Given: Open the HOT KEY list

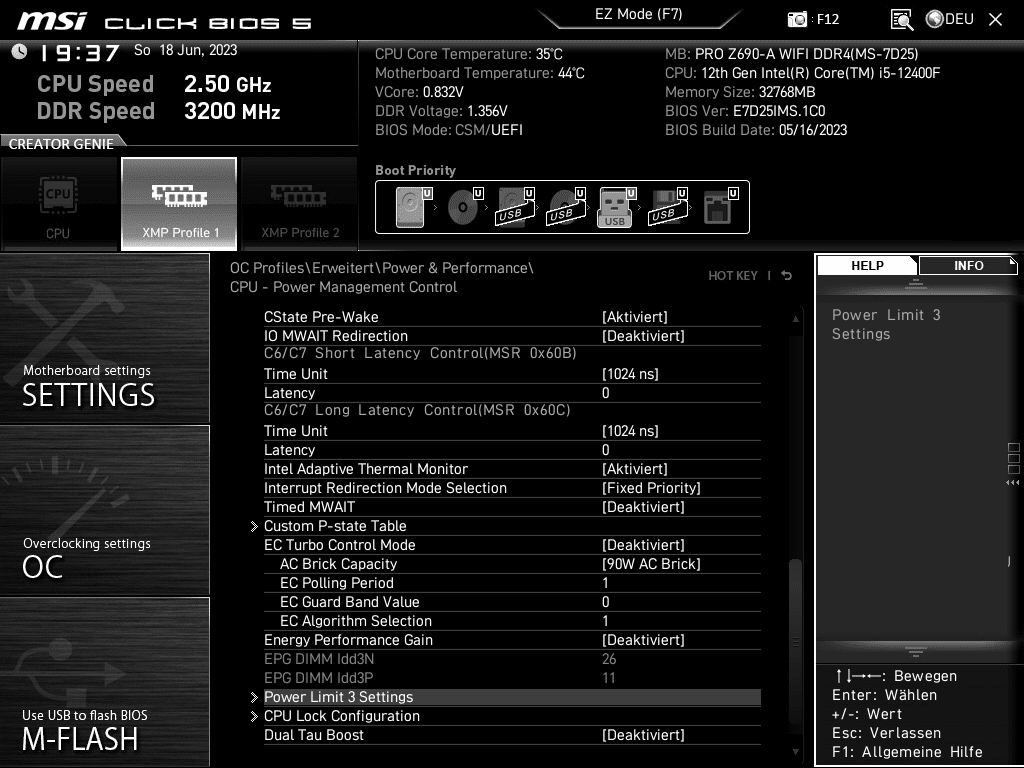Looking at the screenshot, I should pyautogui.click(x=733, y=276).
